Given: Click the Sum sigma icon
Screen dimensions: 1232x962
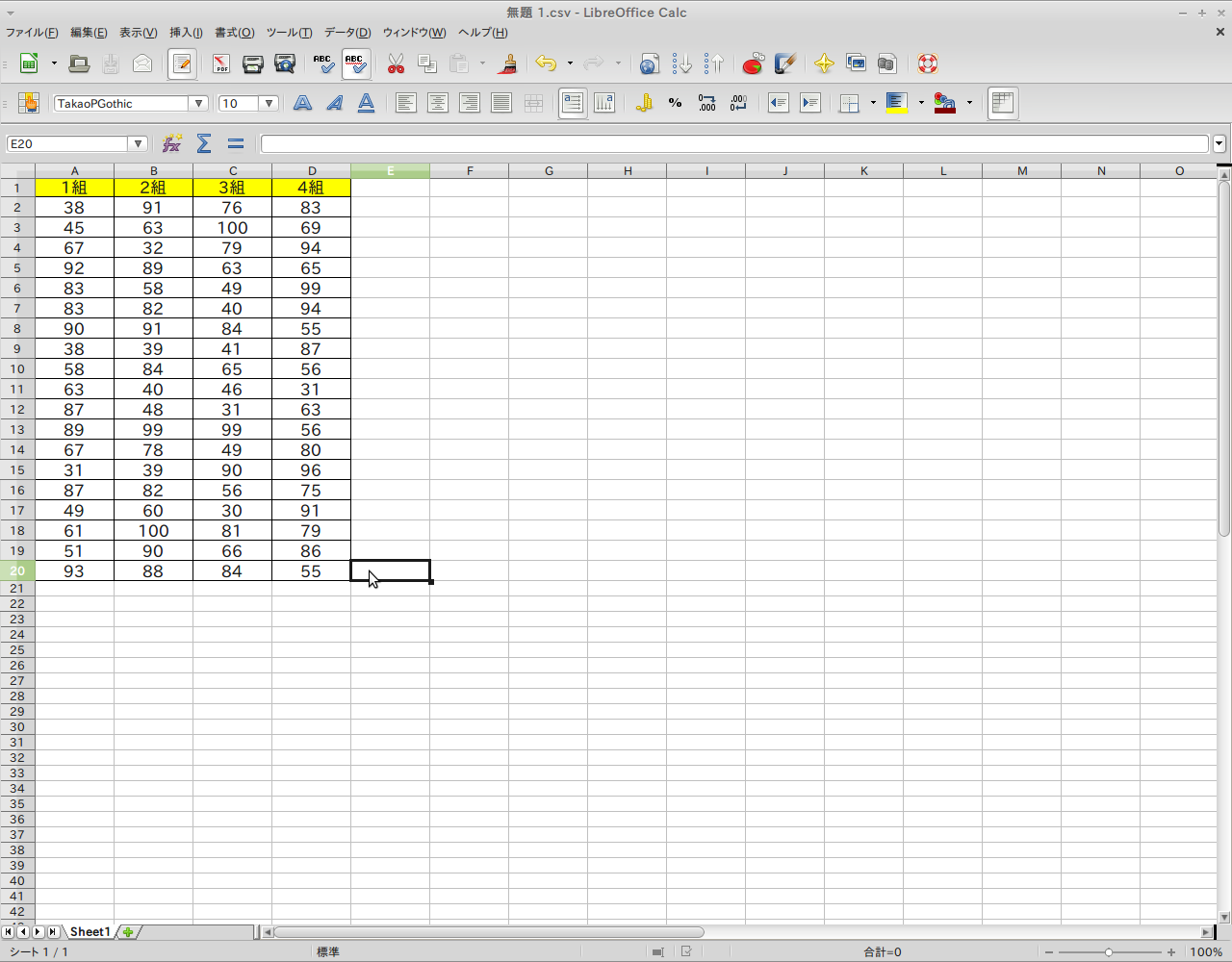Looking at the screenshot, I should [x=204, y=143].
